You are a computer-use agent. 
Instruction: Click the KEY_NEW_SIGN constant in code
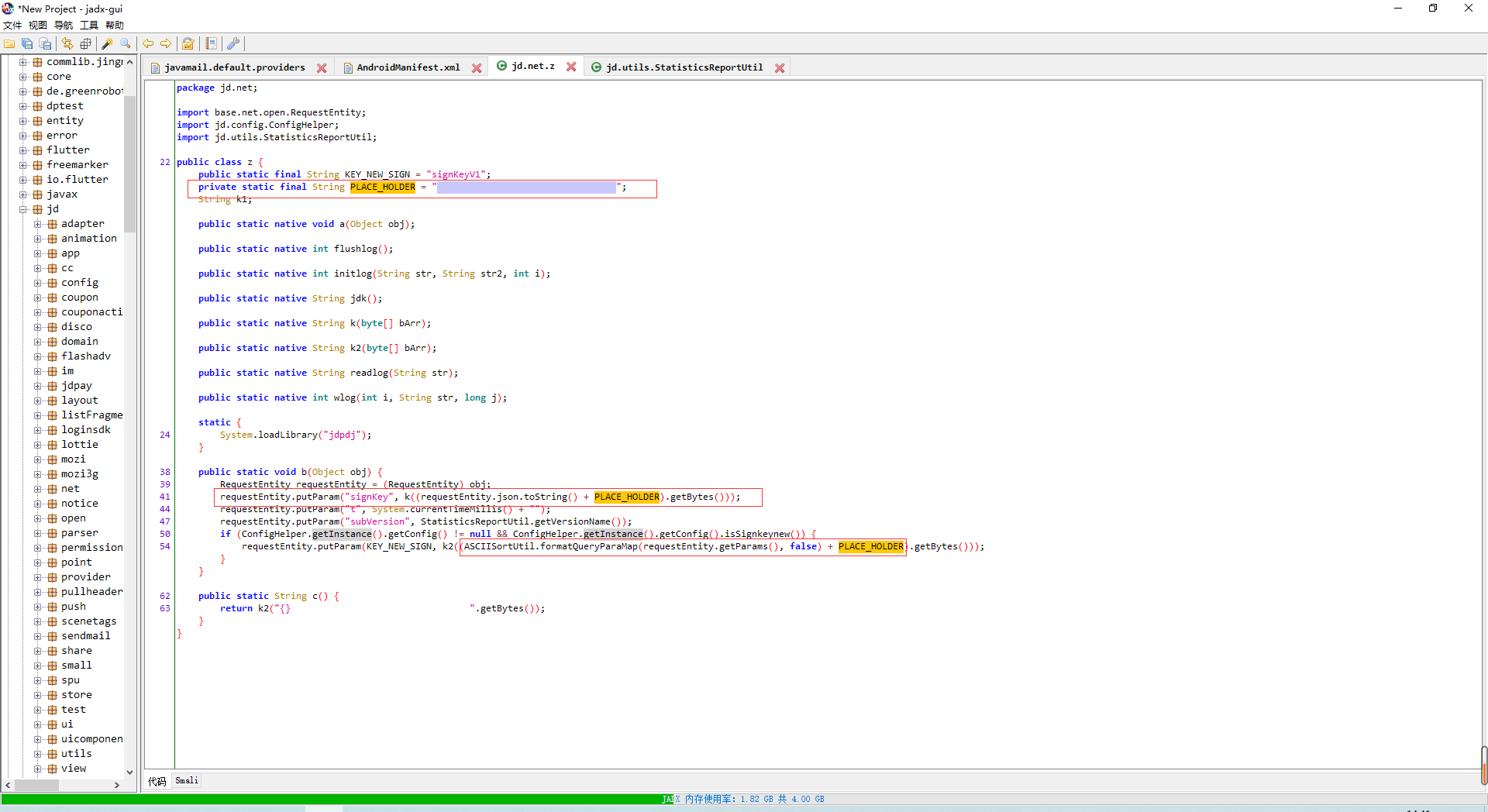pyautogui.click(x=377, y=174)
